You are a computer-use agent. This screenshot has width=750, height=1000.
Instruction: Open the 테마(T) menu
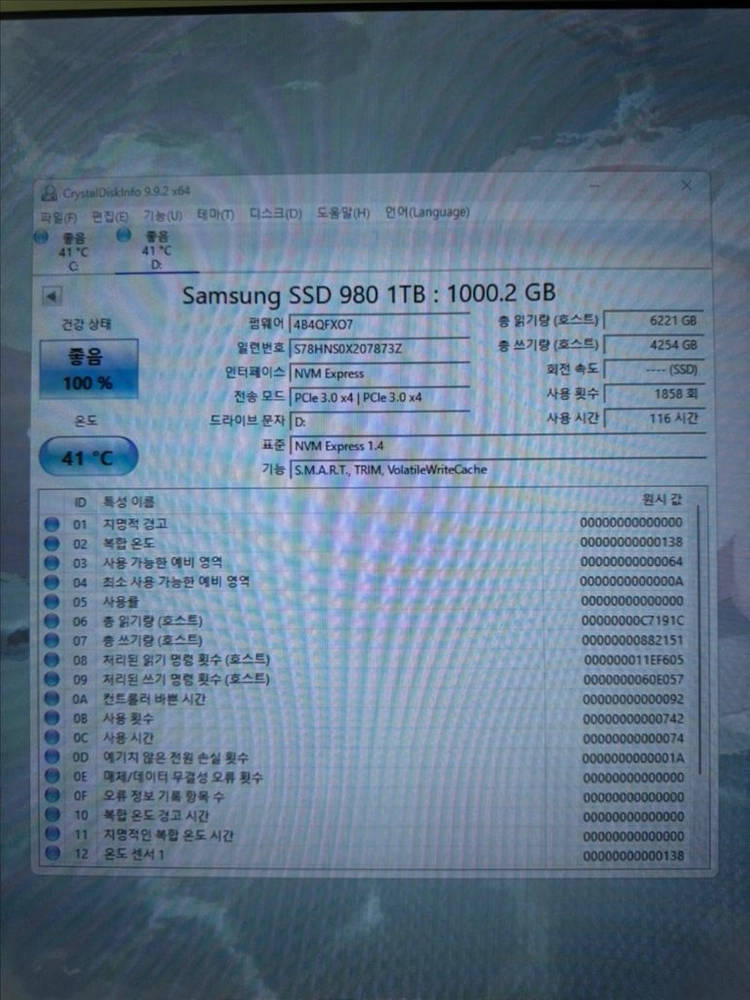215,215
